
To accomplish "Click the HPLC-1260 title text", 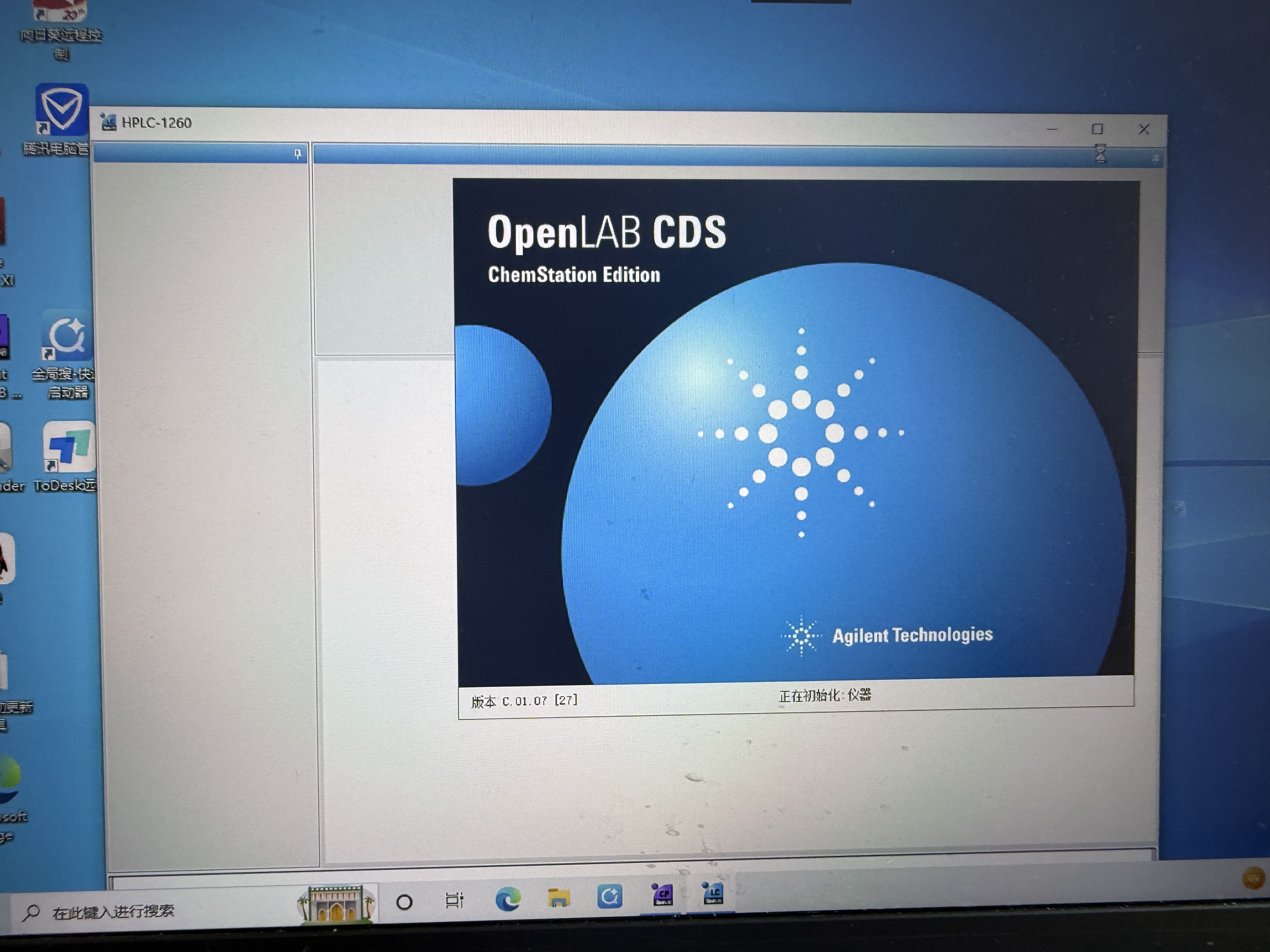I will coord(156,123).
